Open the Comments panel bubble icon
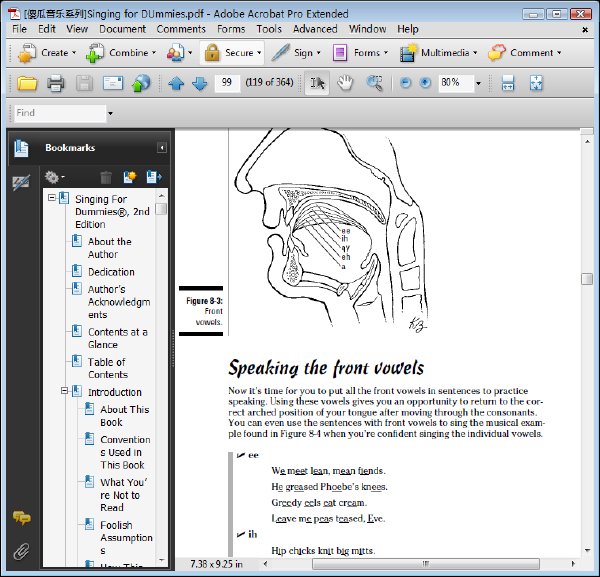Screen dimensions: 600x577 (x=21, y=518)
